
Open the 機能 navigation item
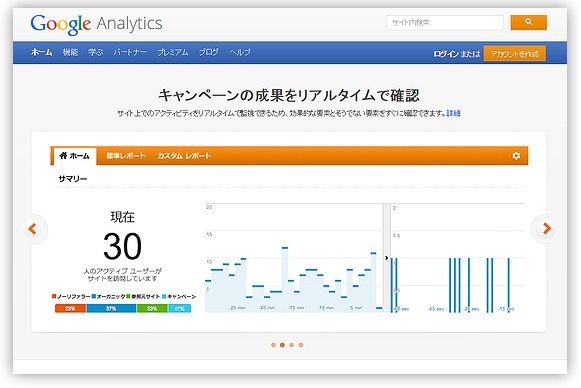tap(70, 52)
